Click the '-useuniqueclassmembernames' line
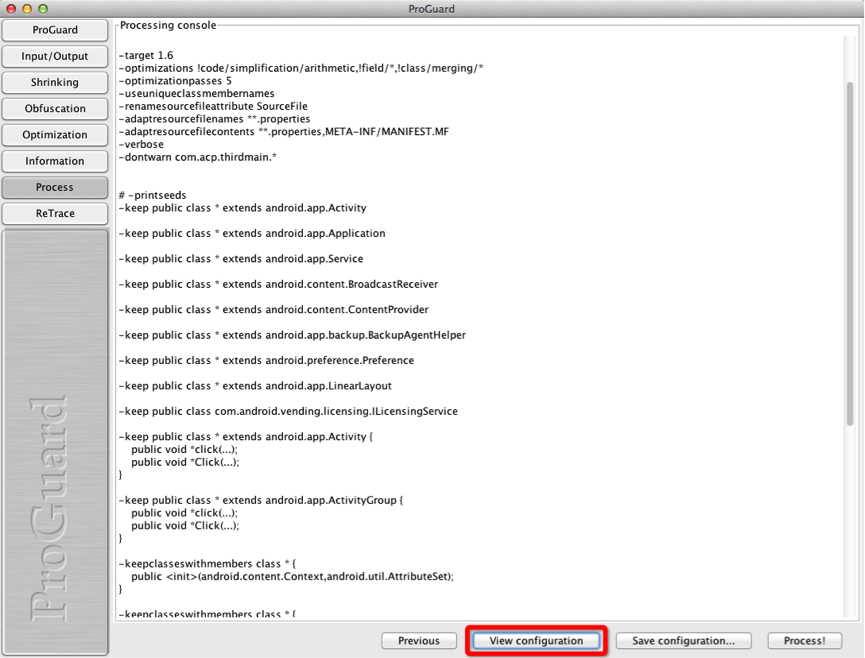 point(196,93)
